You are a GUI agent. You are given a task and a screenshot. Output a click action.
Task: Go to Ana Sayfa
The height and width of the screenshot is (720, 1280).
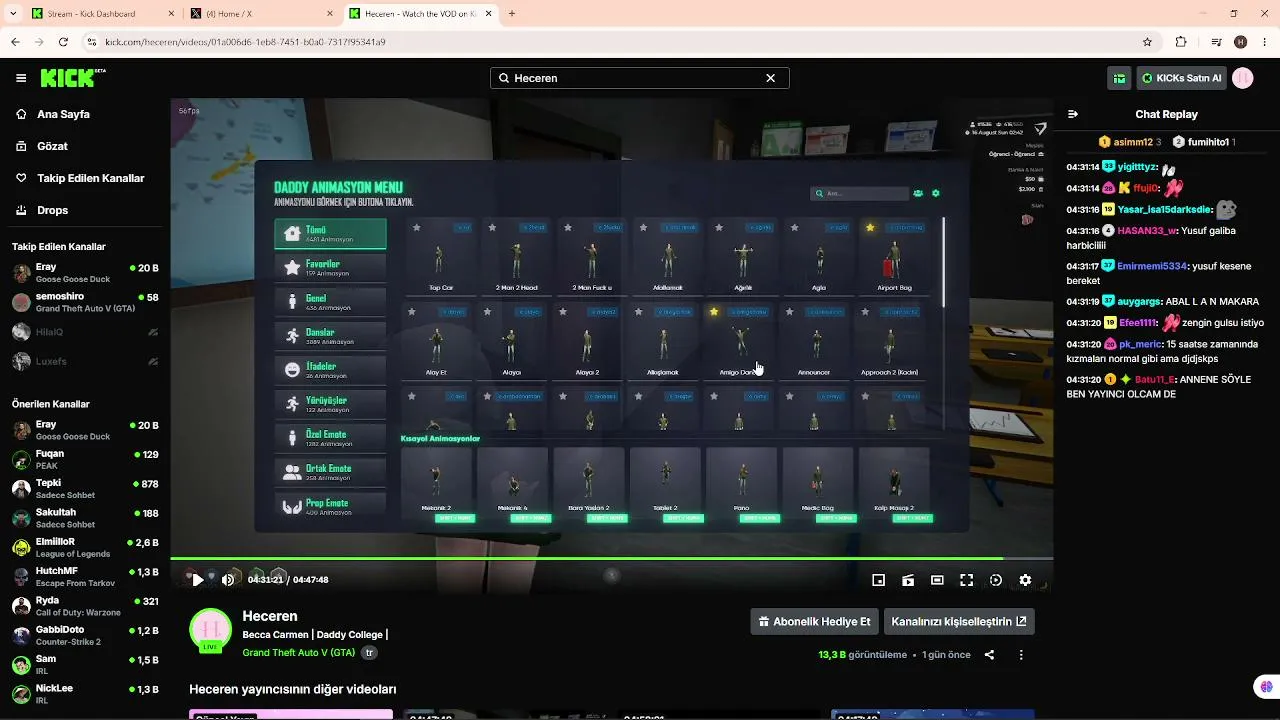(x=64, y=114)
